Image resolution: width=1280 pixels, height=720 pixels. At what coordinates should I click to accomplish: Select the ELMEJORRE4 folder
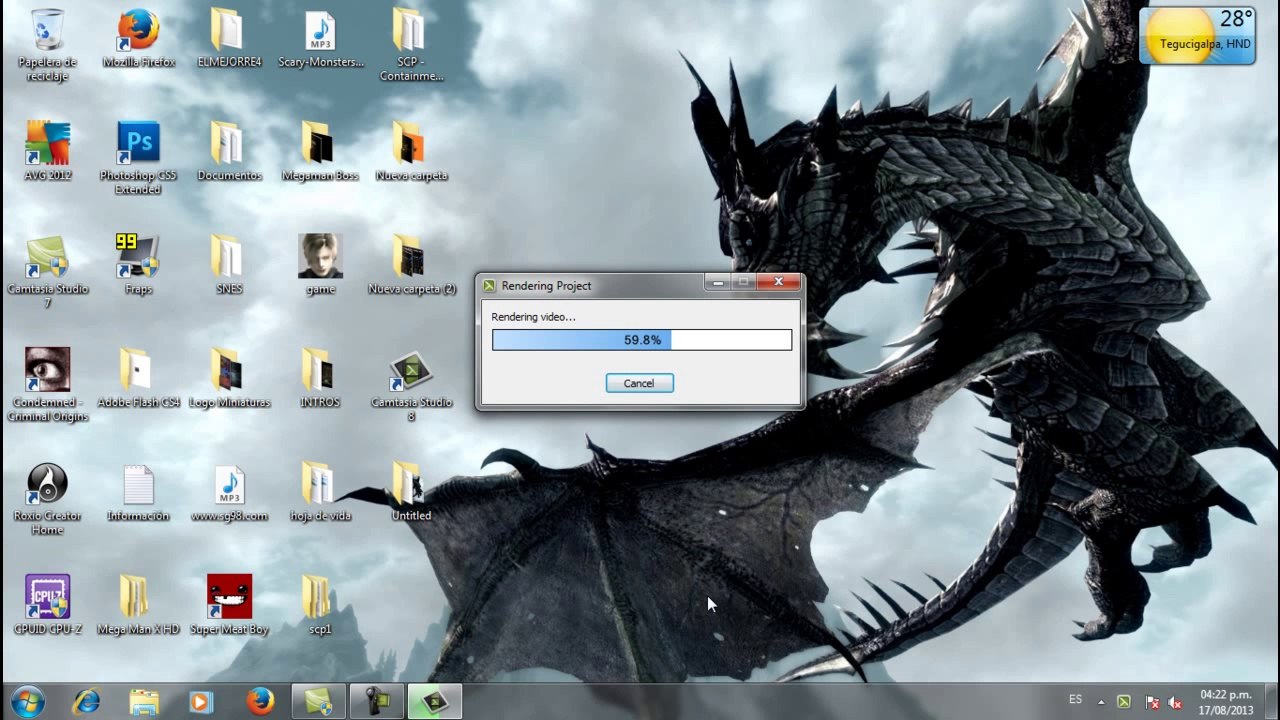click(x=229, y=39)
